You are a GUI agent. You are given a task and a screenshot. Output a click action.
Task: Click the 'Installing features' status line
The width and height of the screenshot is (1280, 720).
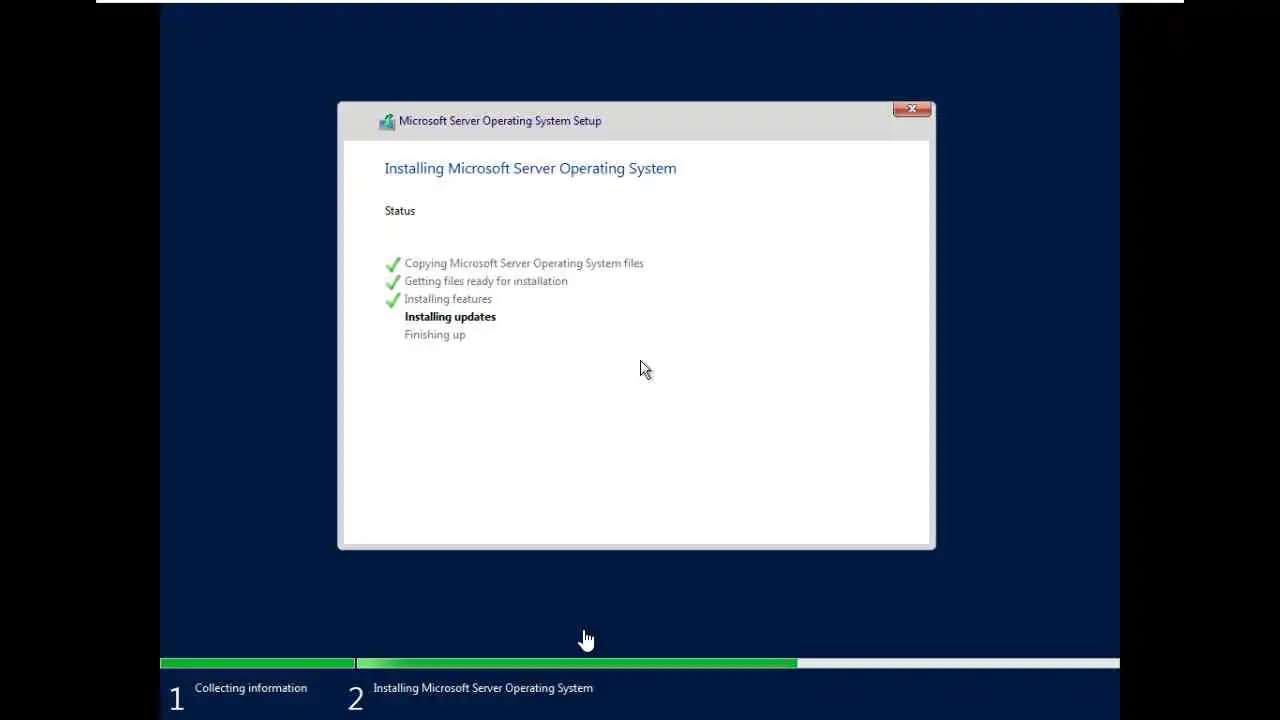tap(448, 299)
